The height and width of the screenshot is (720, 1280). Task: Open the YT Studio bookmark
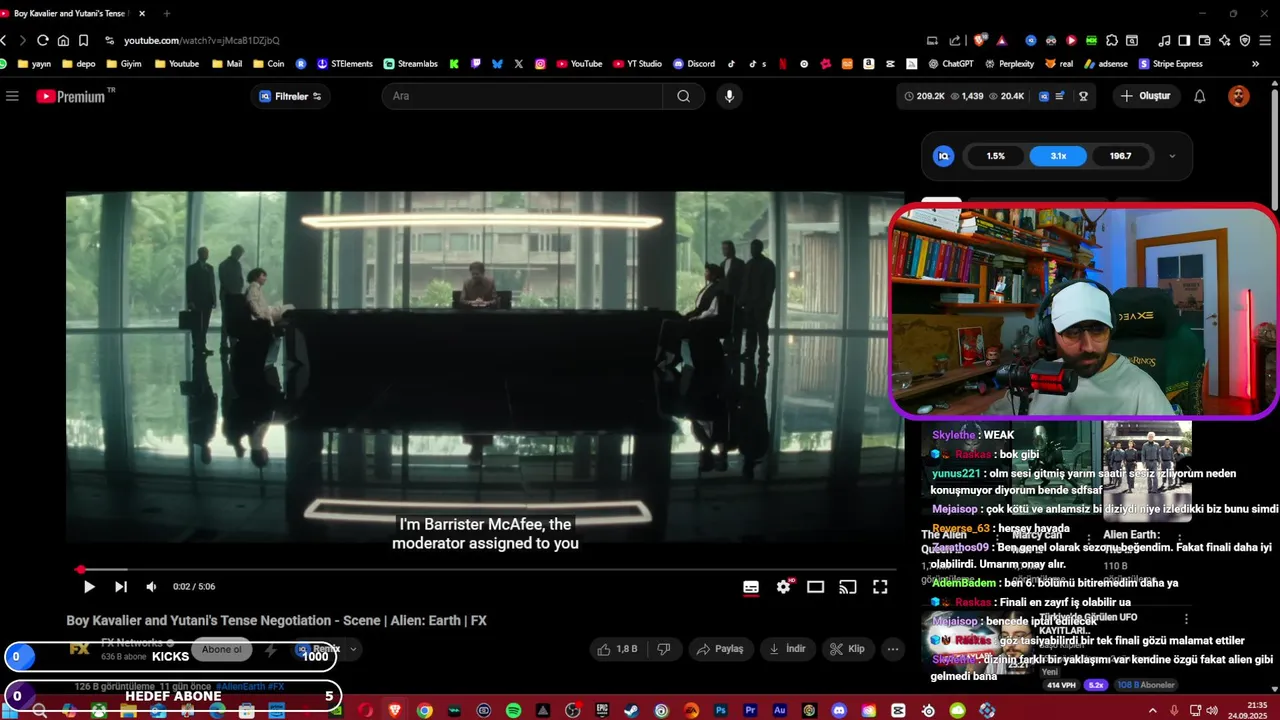click(636, 64)
